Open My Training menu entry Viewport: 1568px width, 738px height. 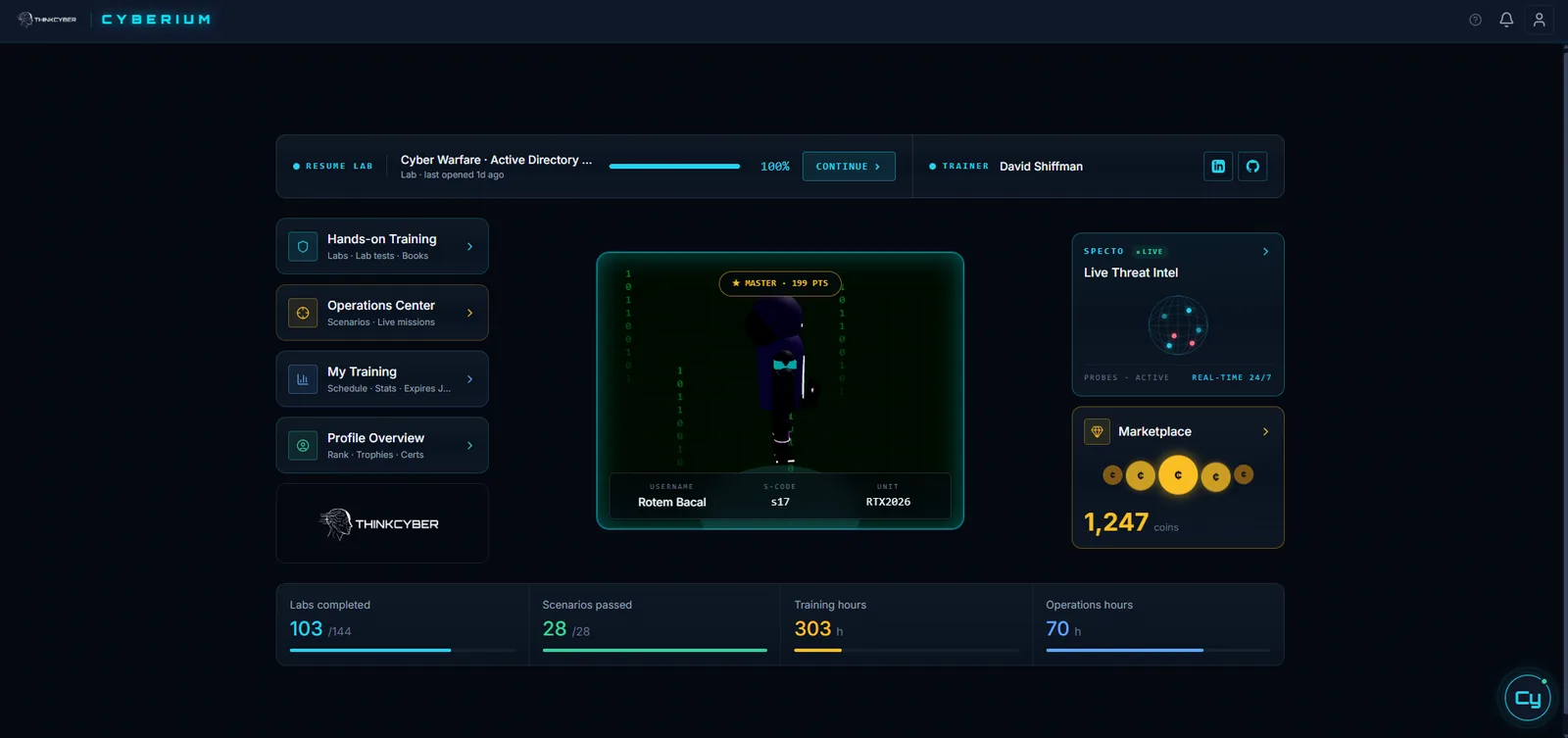tap(382, 379)
